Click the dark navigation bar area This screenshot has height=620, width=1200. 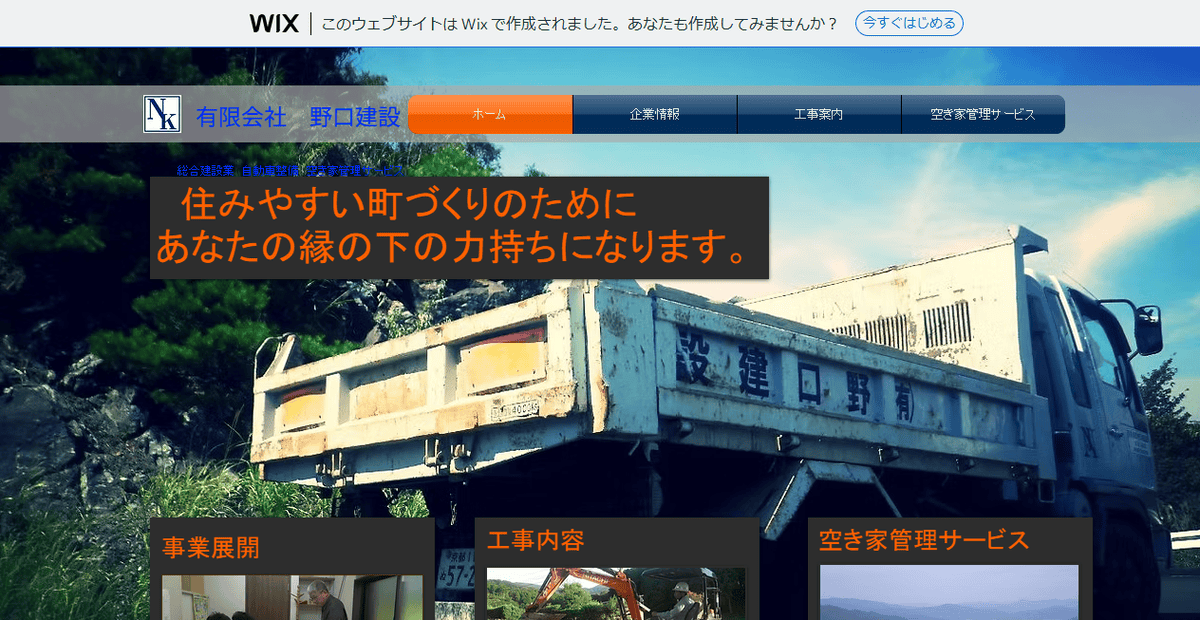(x=1120, y=115)
